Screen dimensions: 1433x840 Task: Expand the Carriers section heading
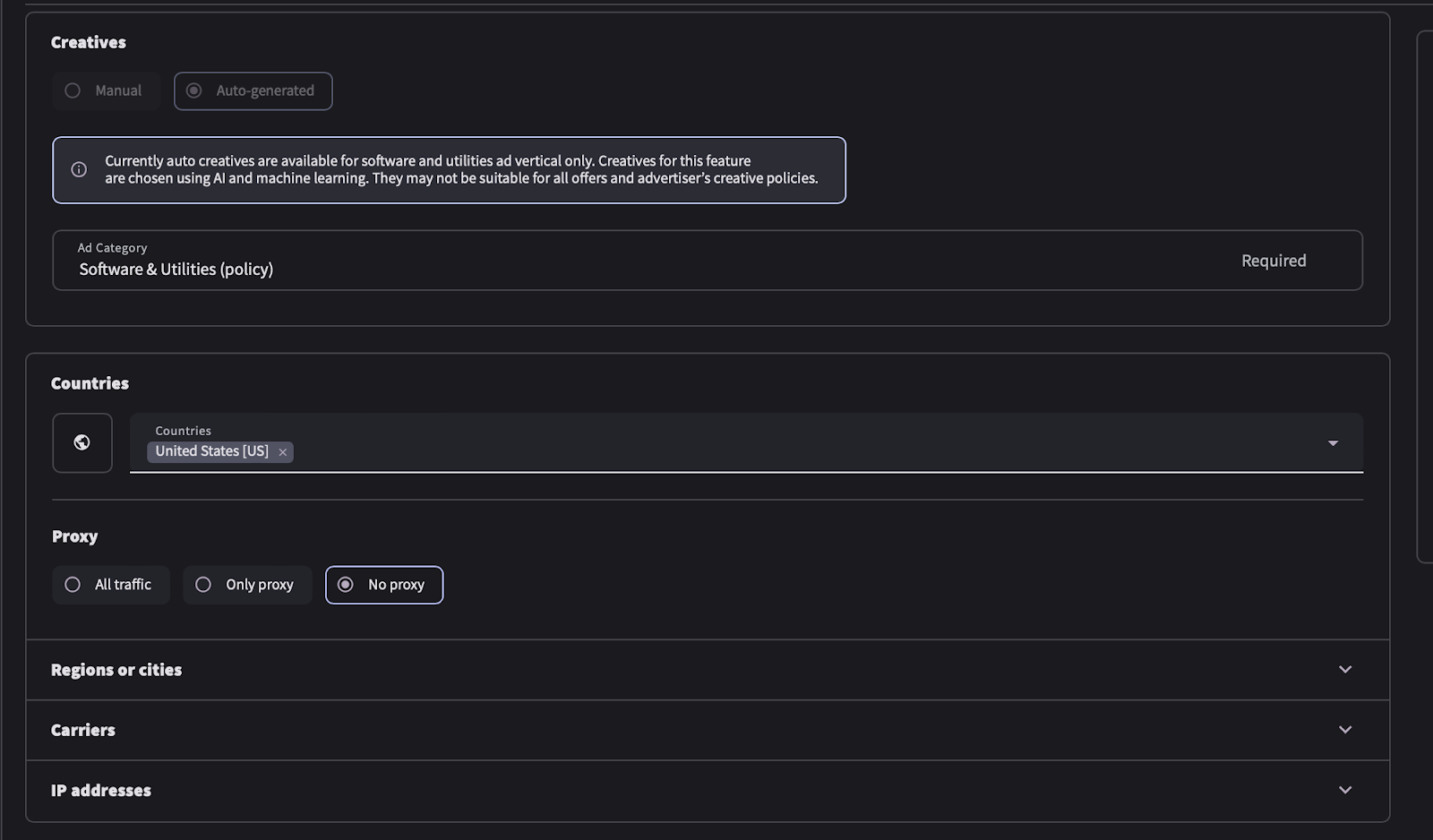(83, 730)
